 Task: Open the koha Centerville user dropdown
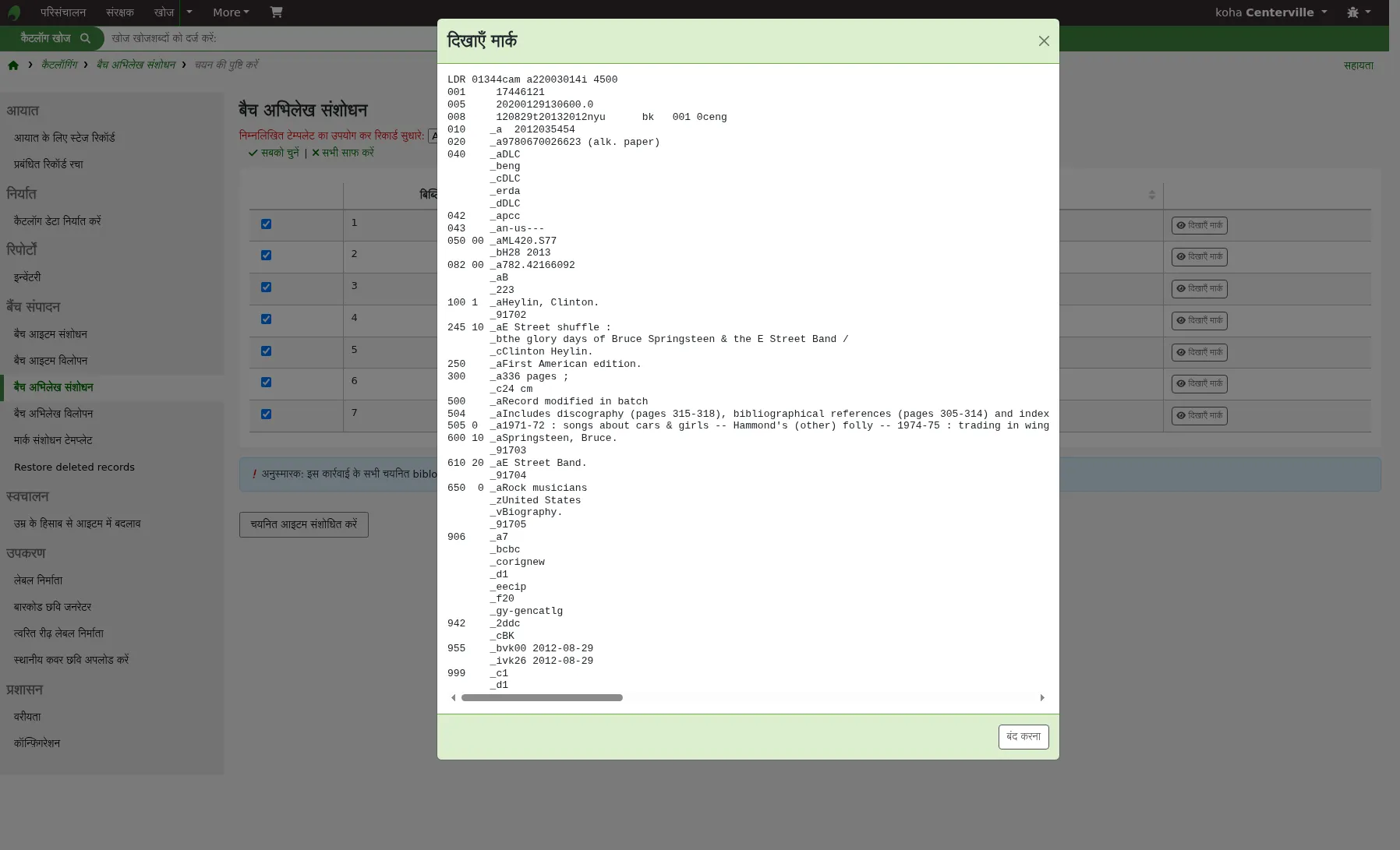tap(1271, 12)
